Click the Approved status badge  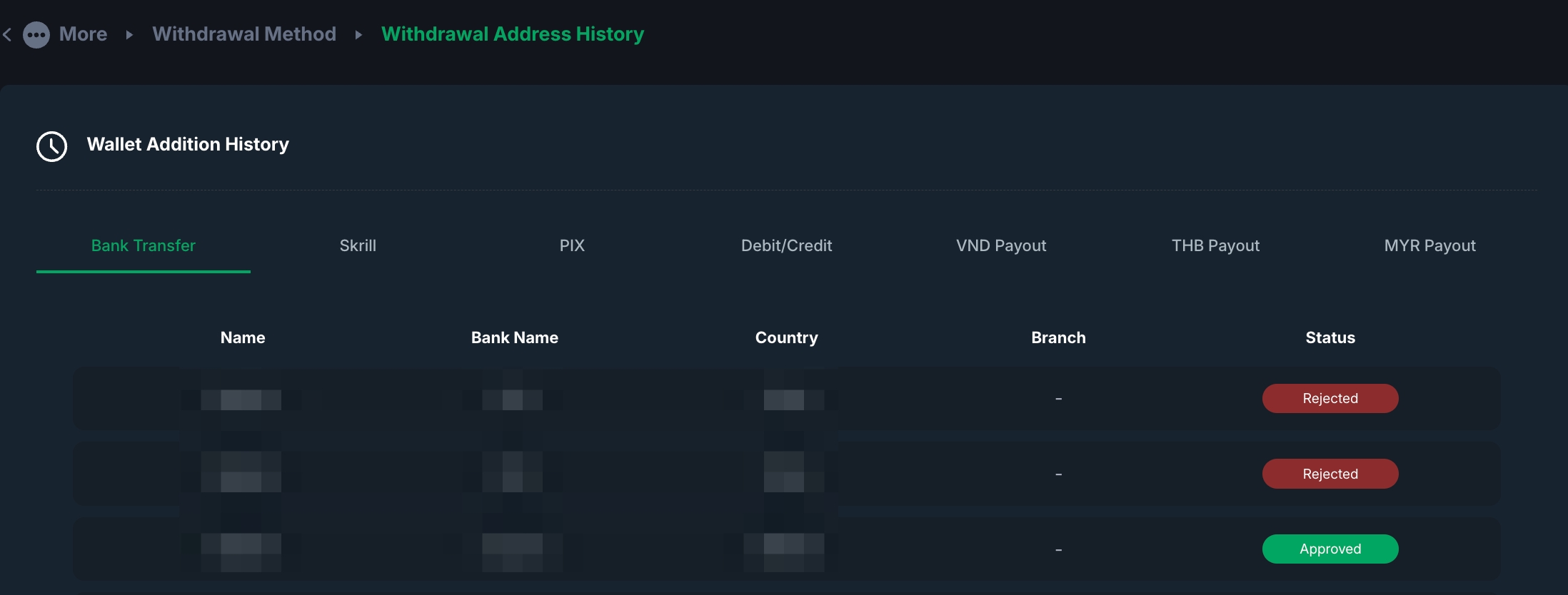[x=1330, y=549]
